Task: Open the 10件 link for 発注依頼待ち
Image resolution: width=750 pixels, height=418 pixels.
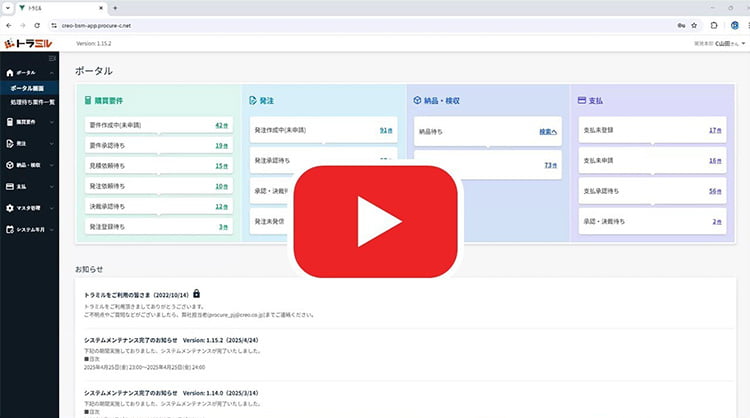Action: coord(221,186)
